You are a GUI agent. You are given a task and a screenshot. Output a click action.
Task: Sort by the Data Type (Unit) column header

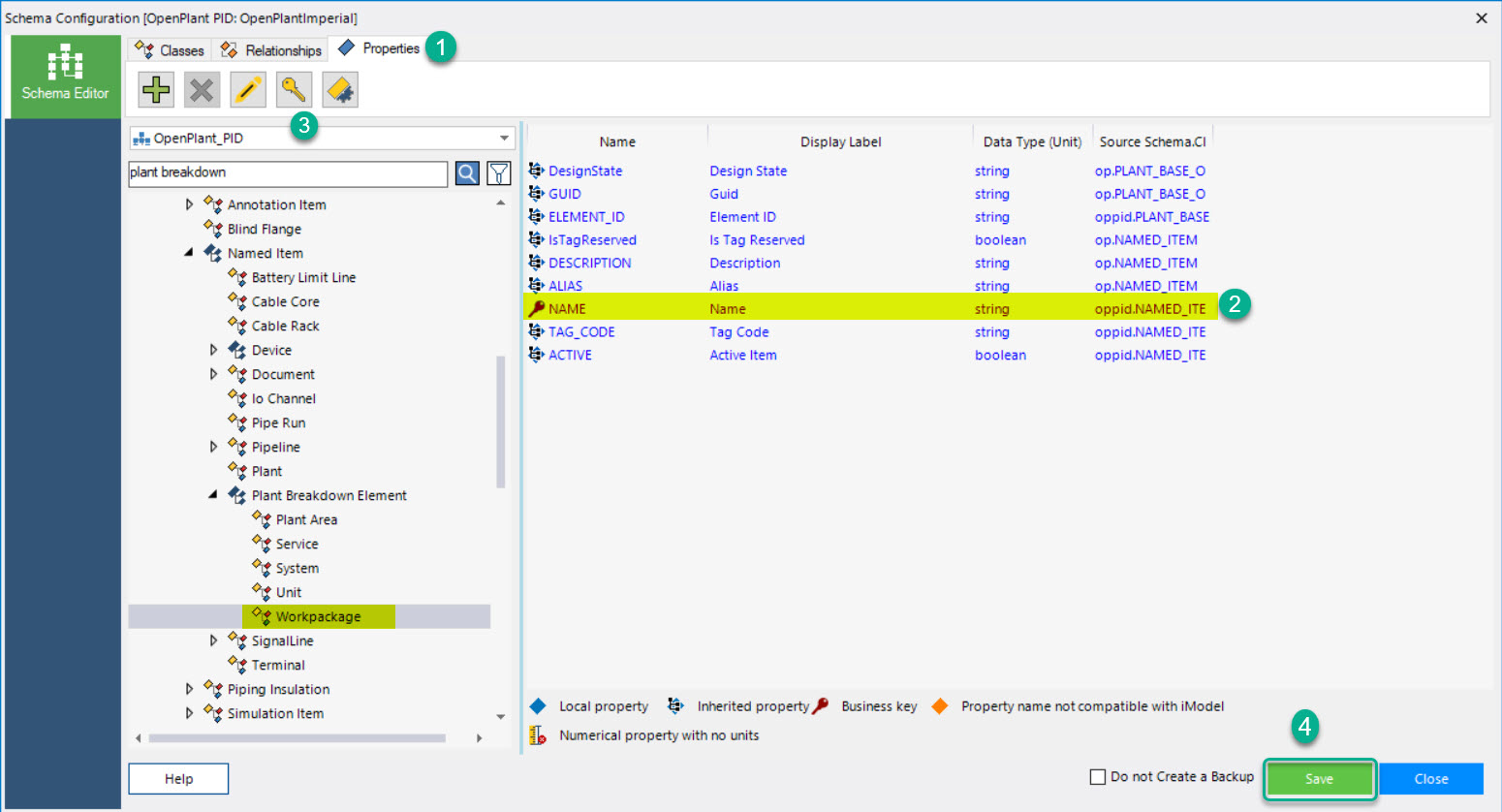pyautogui.click(x=1032, y=141)
